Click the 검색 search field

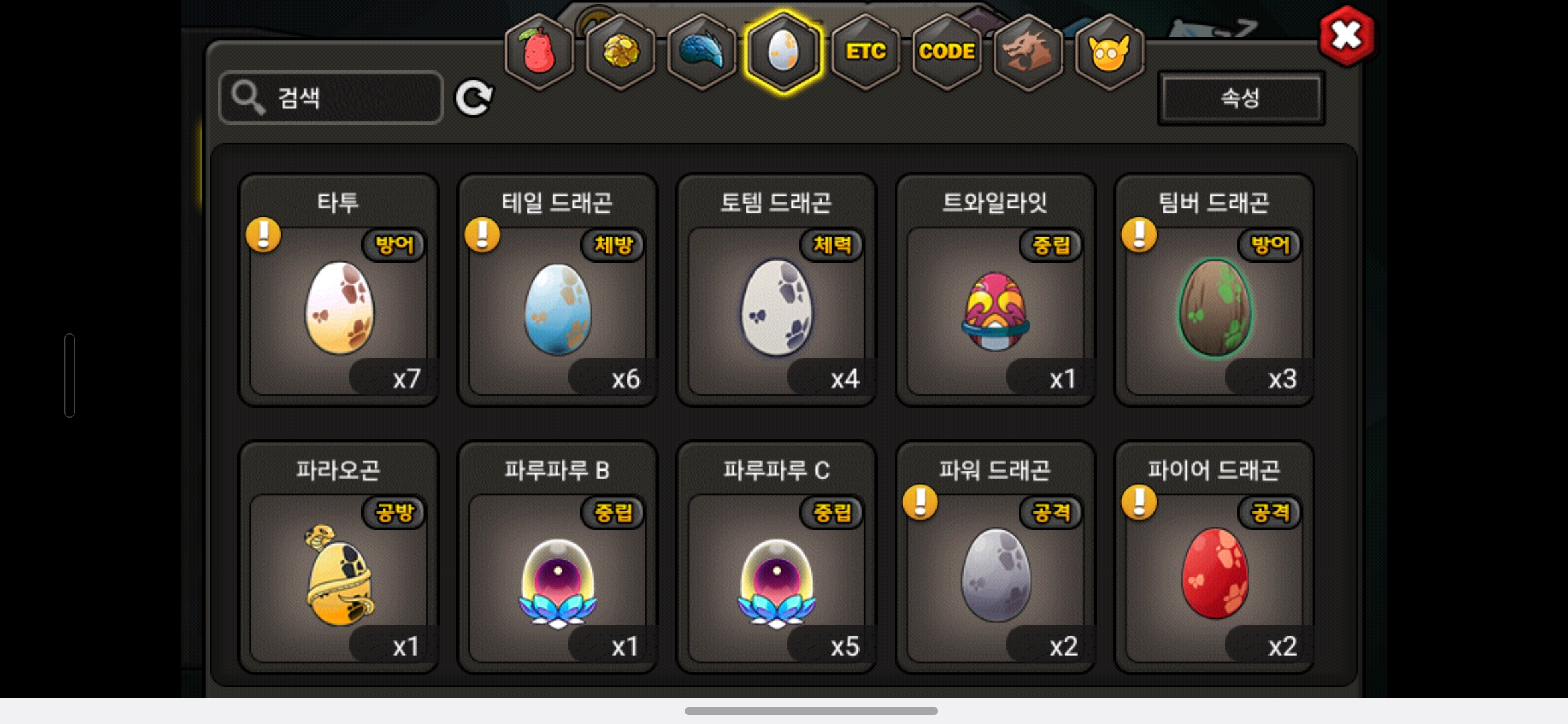[x=331, y=98]
